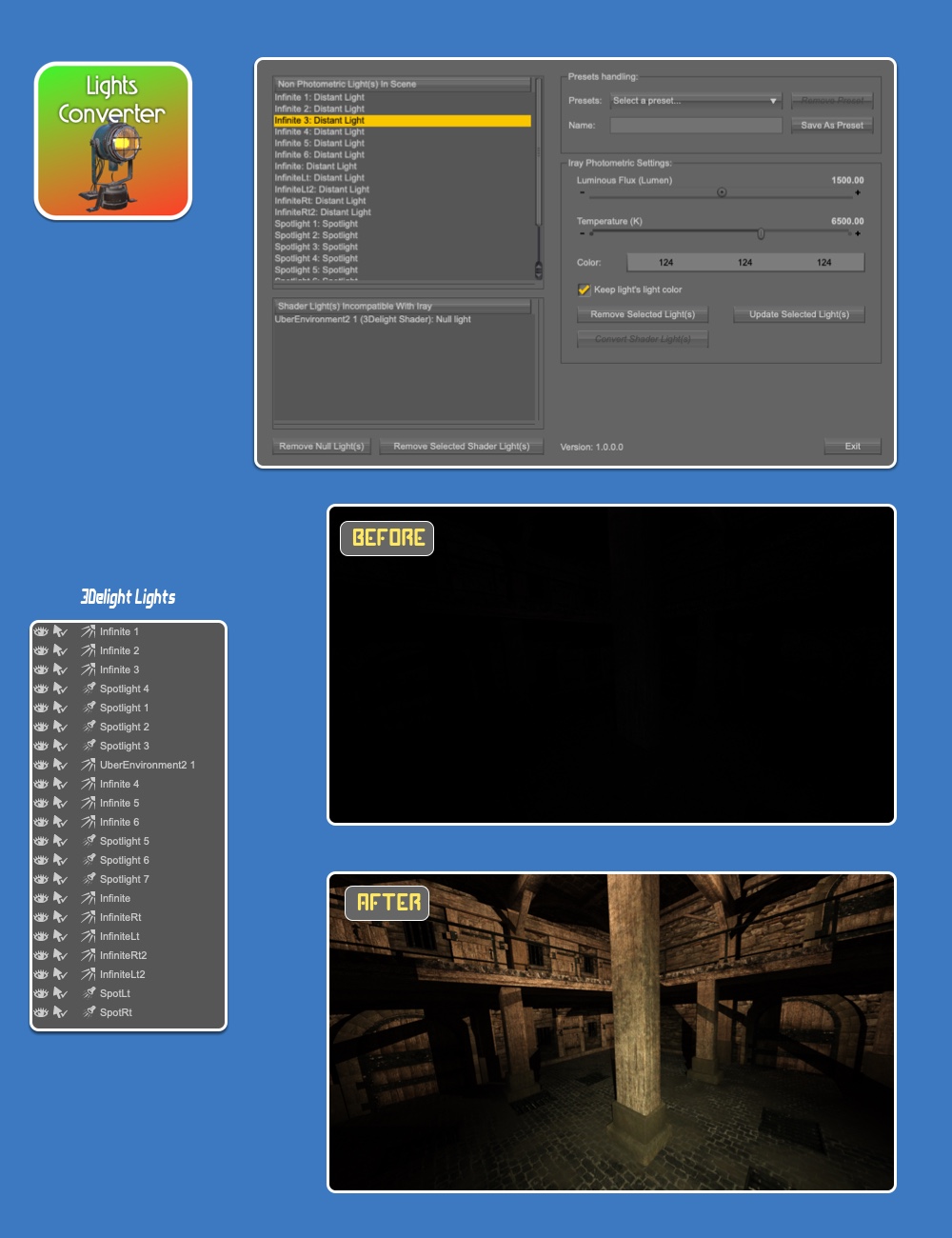952x1238 pixels.
Task: Click the distant light icon beside InfiniteRt
Action: pos(88,917)
